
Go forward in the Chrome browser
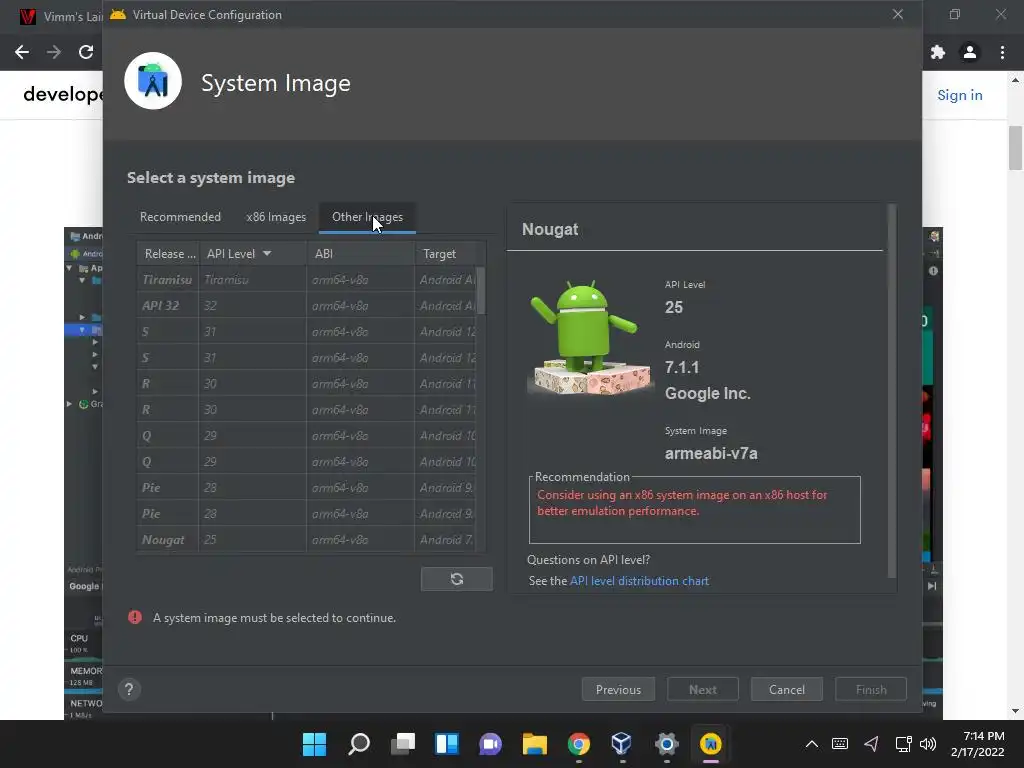pyautogui.click(x=54, y=52)
